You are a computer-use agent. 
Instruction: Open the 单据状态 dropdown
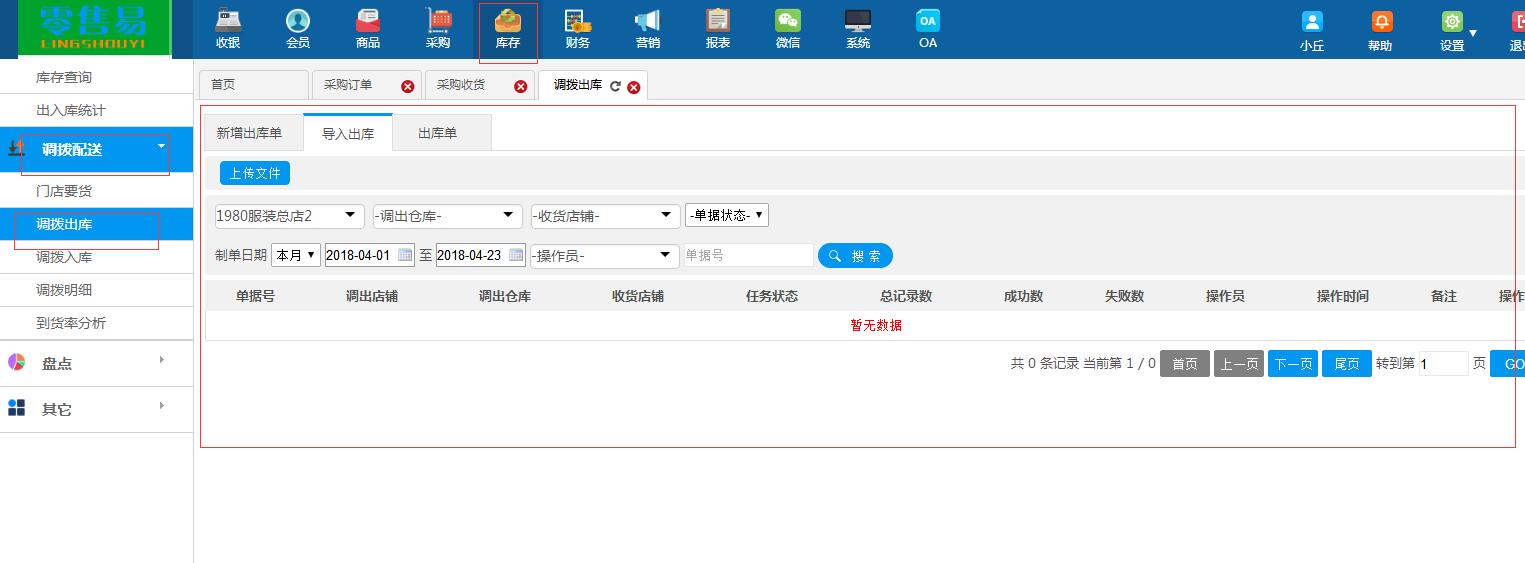726,216
